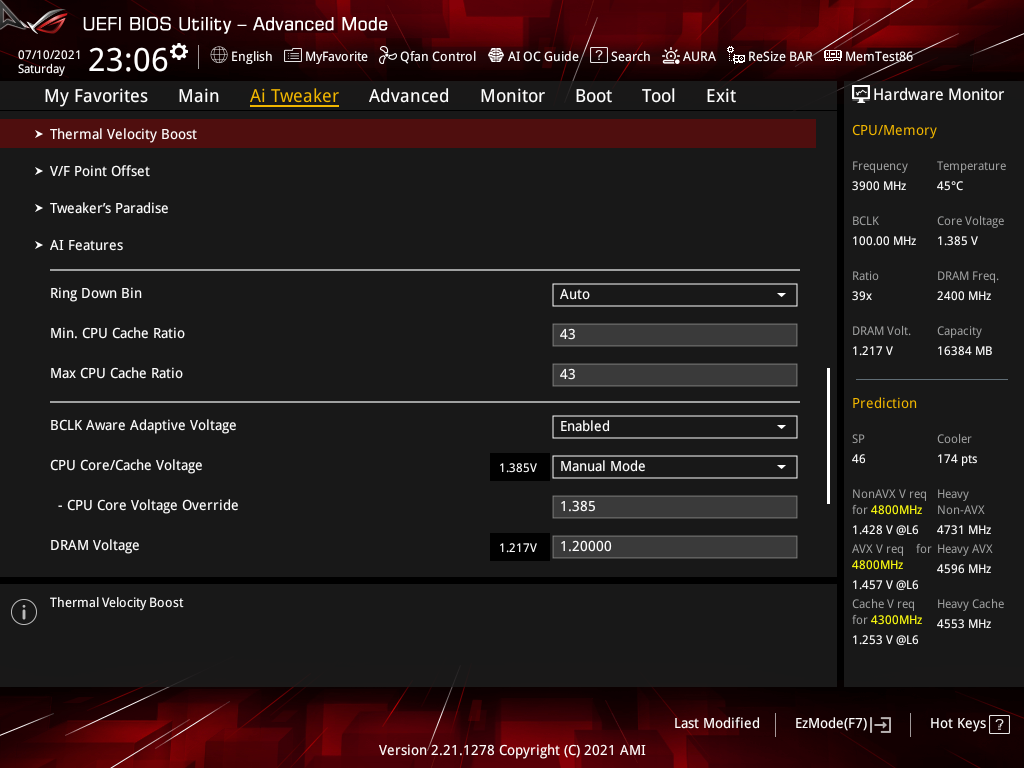Toggle ReSize BAR icon

(x=736, y=56)
